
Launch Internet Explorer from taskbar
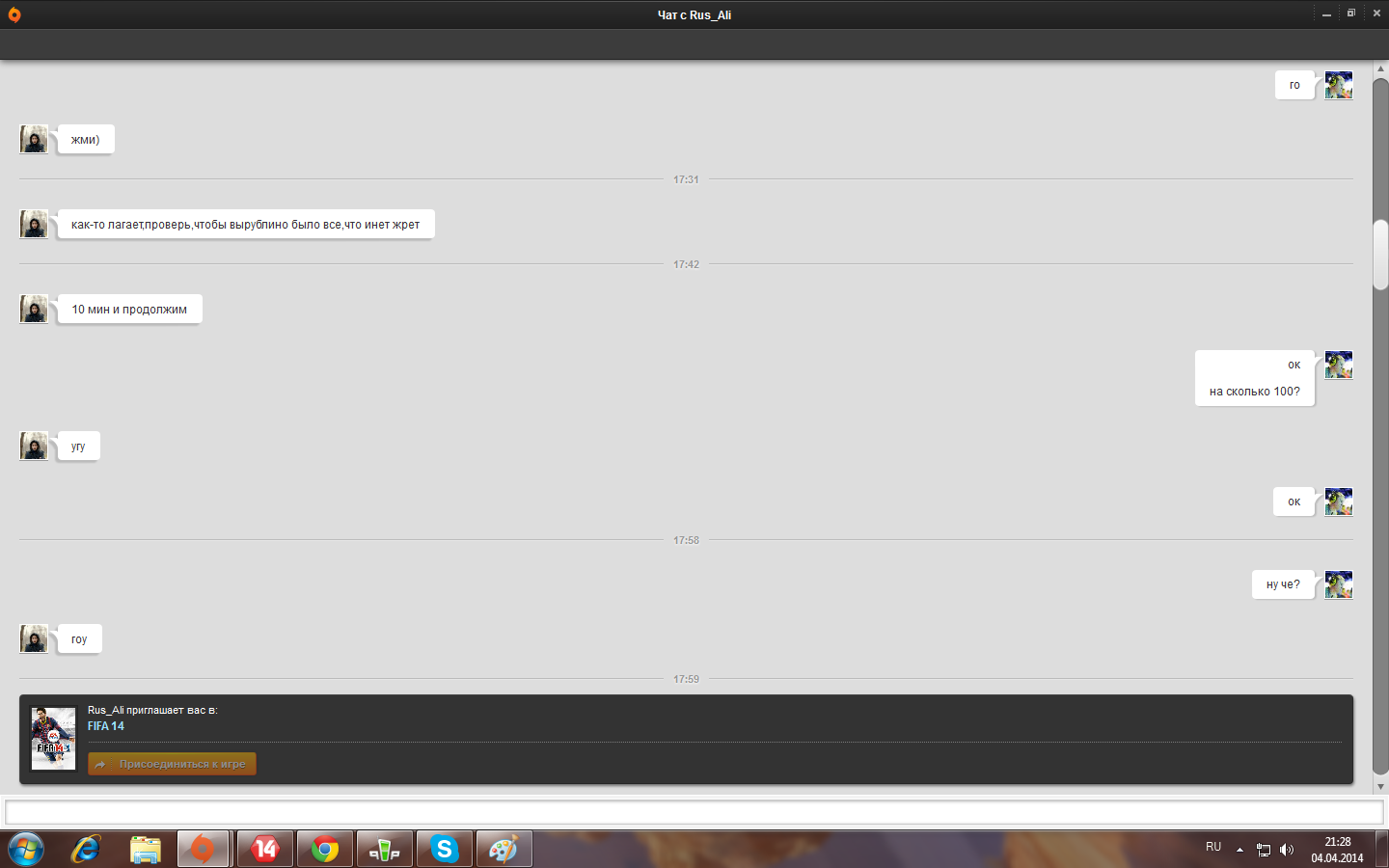86,850
